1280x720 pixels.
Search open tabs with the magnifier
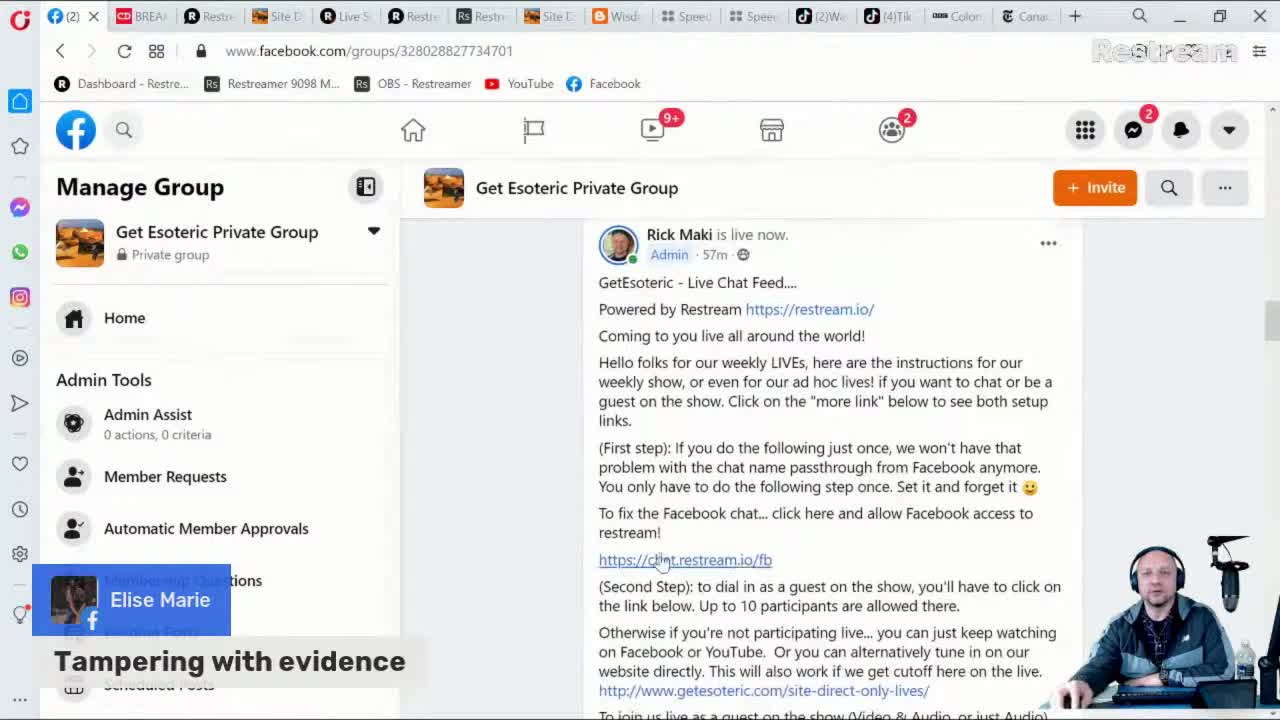click(1140, 16)
